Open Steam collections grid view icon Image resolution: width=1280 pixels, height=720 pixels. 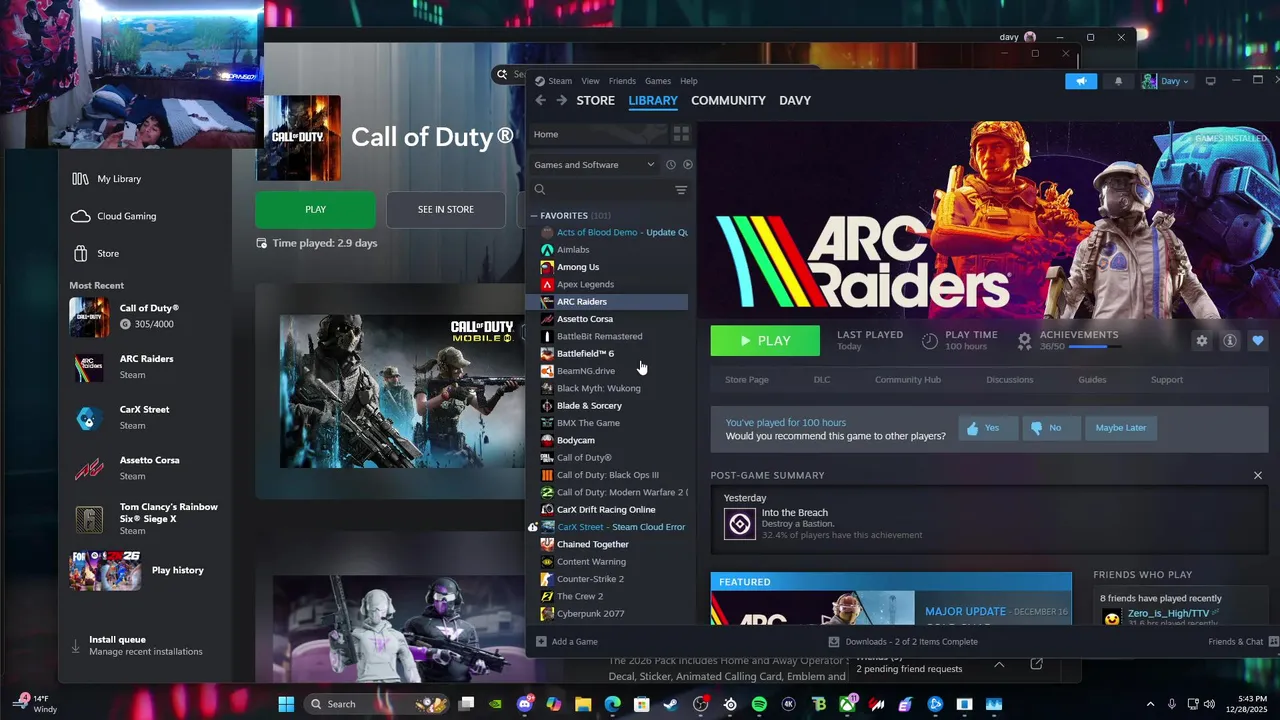click(681, 134)
